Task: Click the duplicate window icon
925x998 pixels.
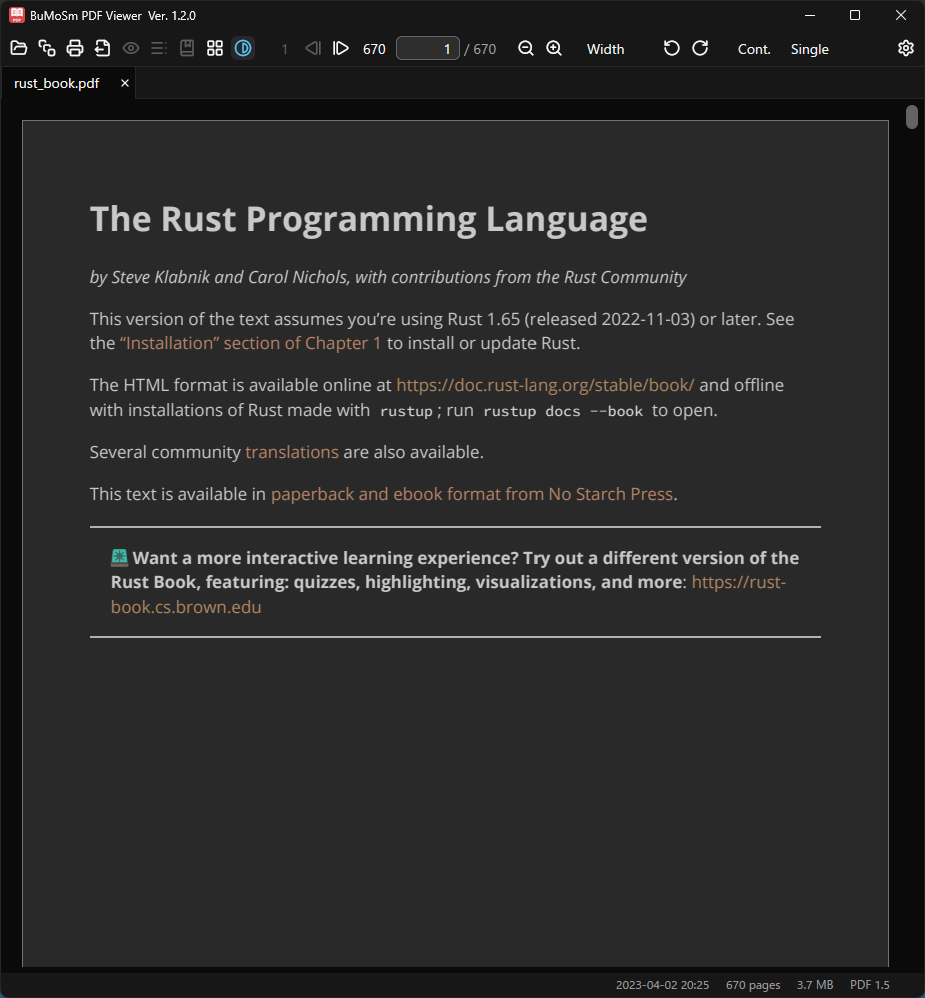Action: (47, 48)
